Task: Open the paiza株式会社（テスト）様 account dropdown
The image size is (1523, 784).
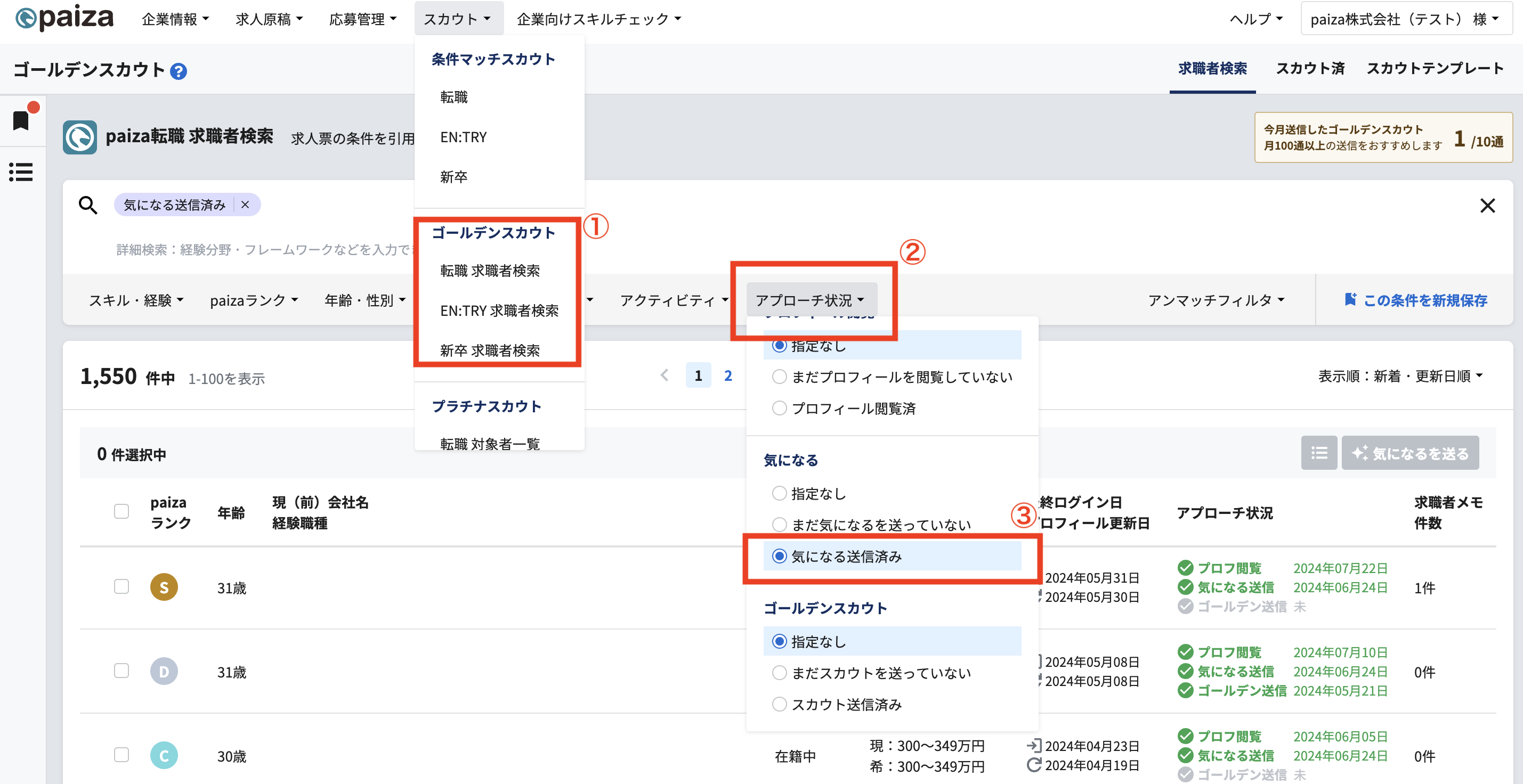Action: coord(1406,19)
